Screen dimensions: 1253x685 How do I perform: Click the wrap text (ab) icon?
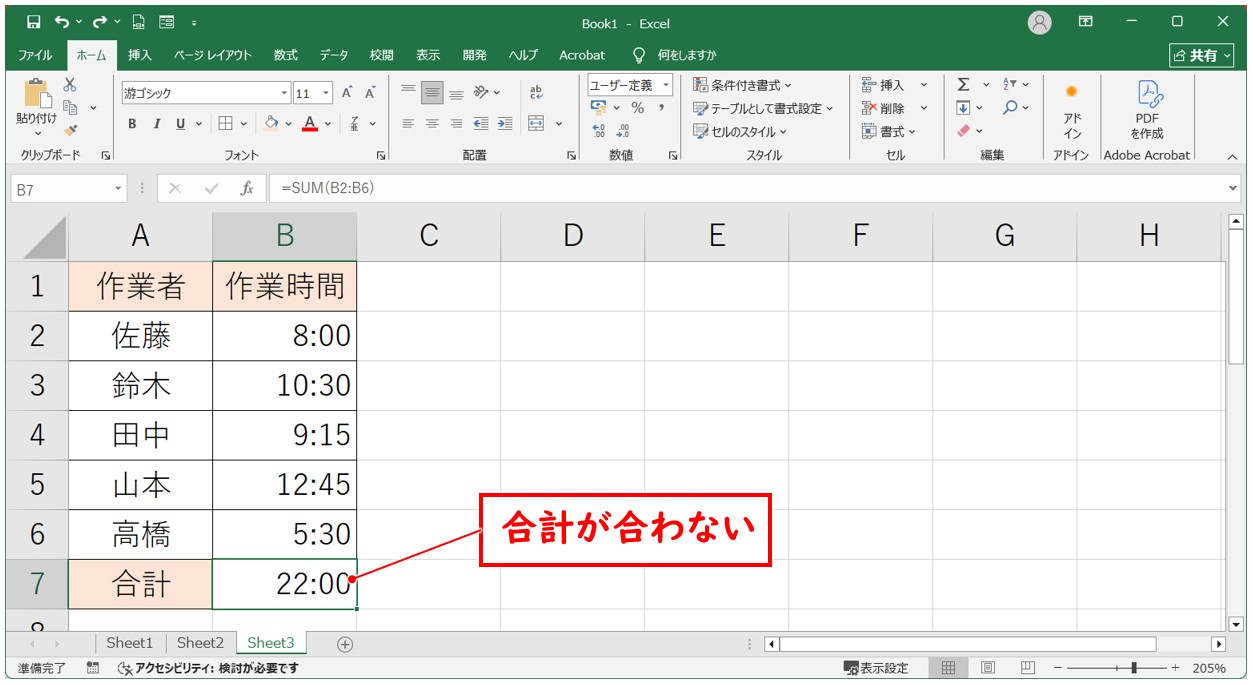click(536, 92)
